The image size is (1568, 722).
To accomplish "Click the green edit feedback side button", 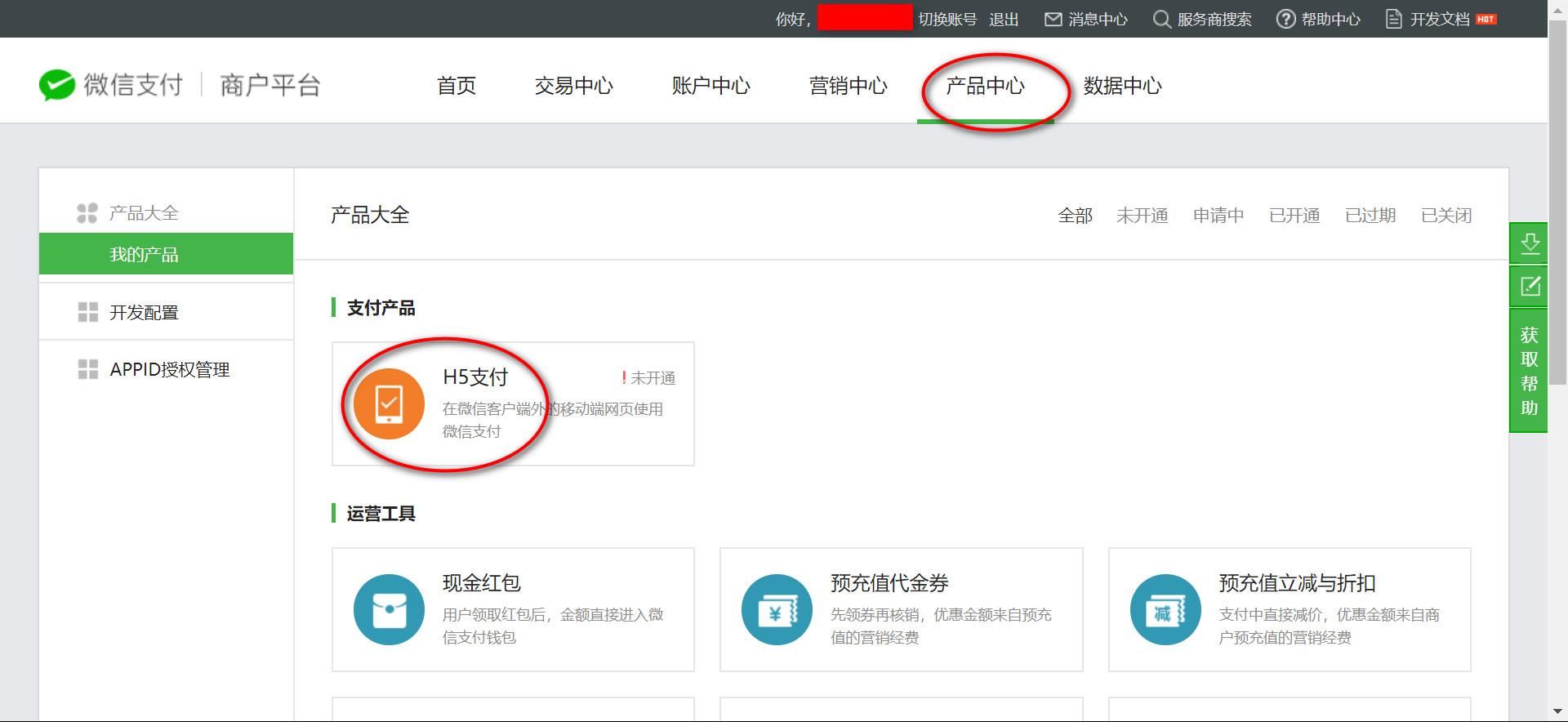I will tap(1529, 286).
